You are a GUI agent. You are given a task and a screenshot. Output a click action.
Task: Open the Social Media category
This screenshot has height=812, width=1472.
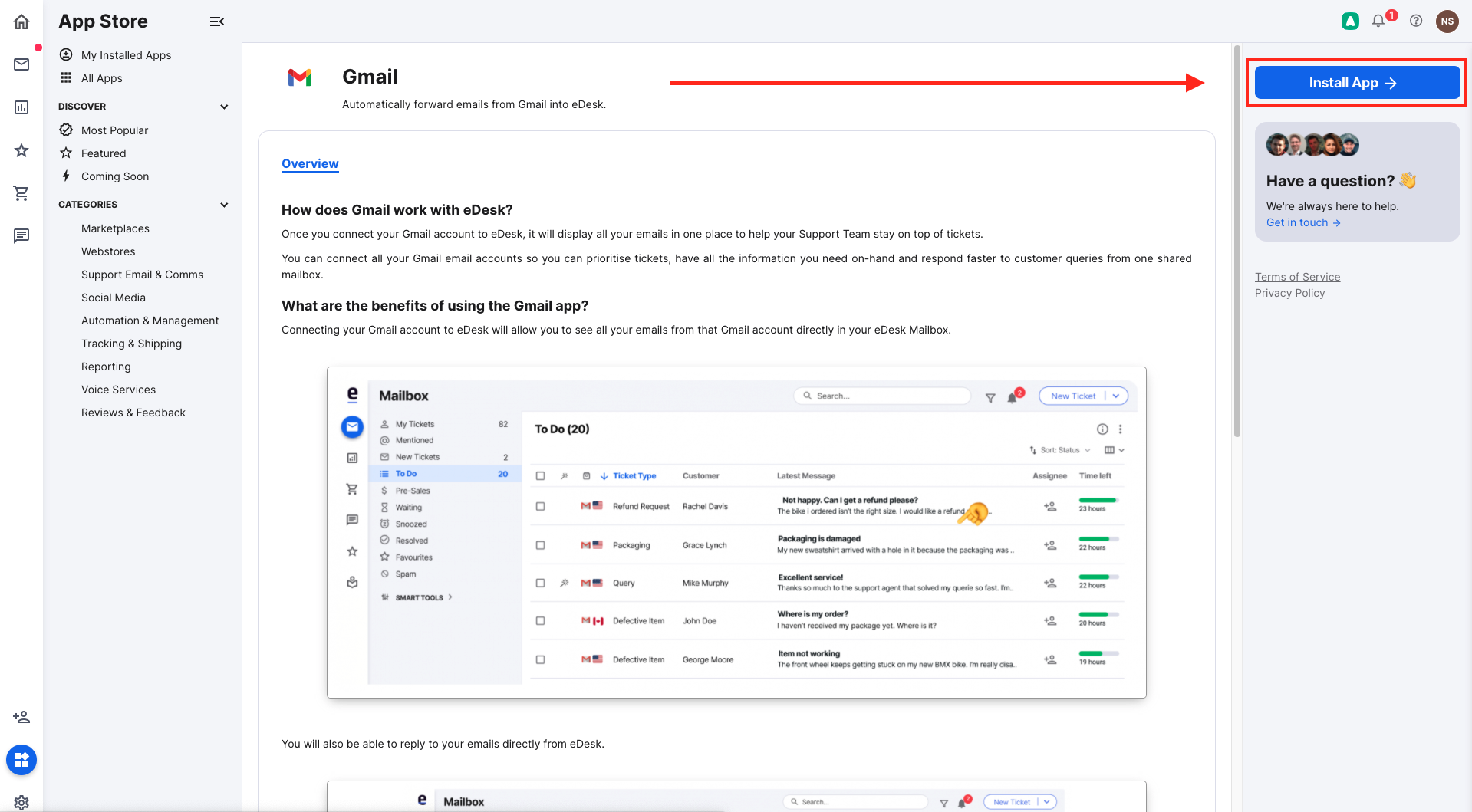pos(114,298)
